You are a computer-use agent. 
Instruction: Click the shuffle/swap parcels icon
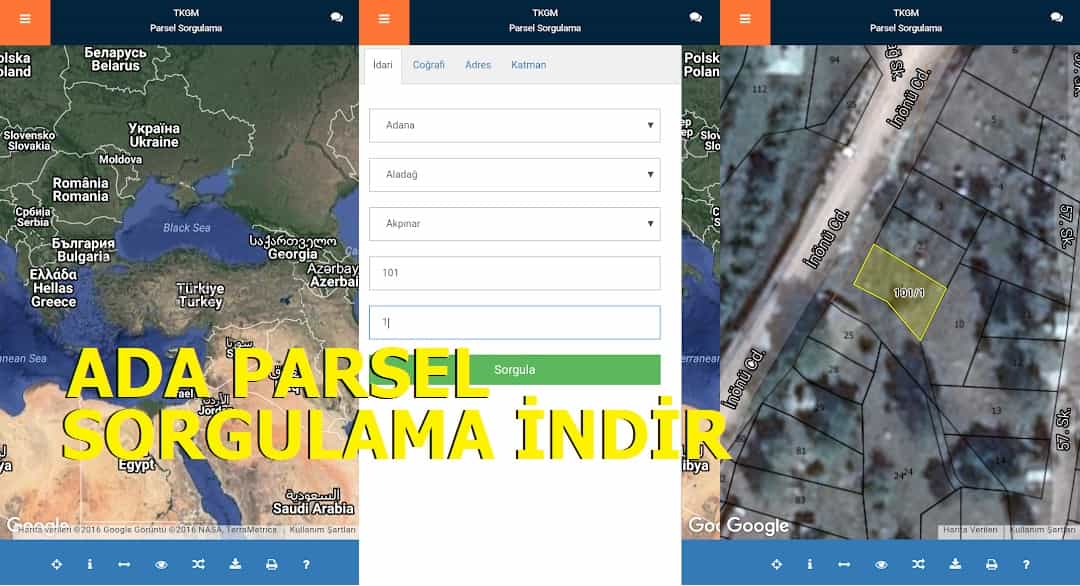[x=198, y=564]
